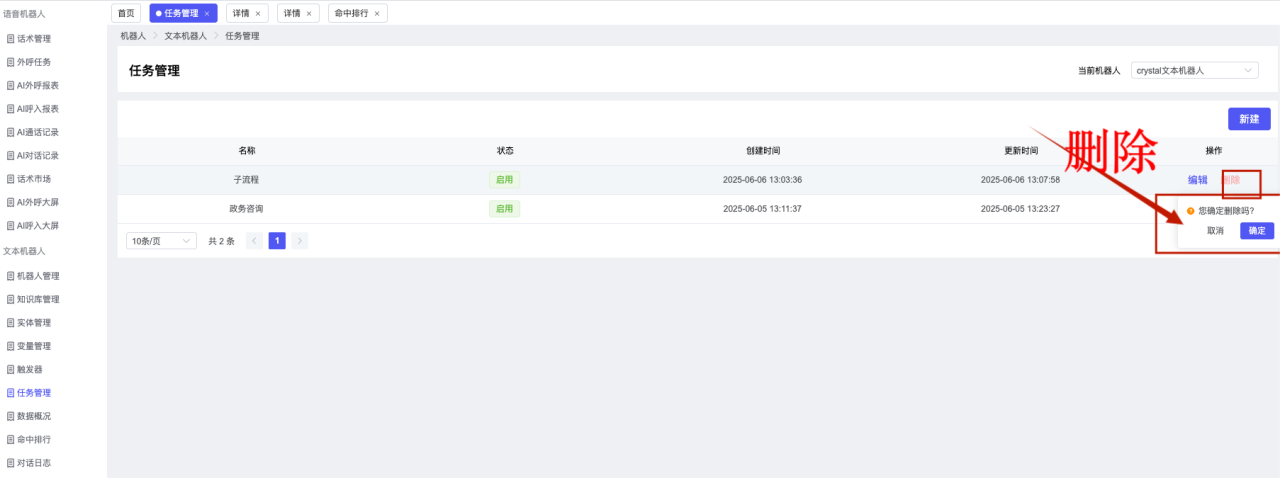The height and width of the screenshot is (478, 1280).
Task: Switch to the 命中排行 tab
Action: pos(351,14)
